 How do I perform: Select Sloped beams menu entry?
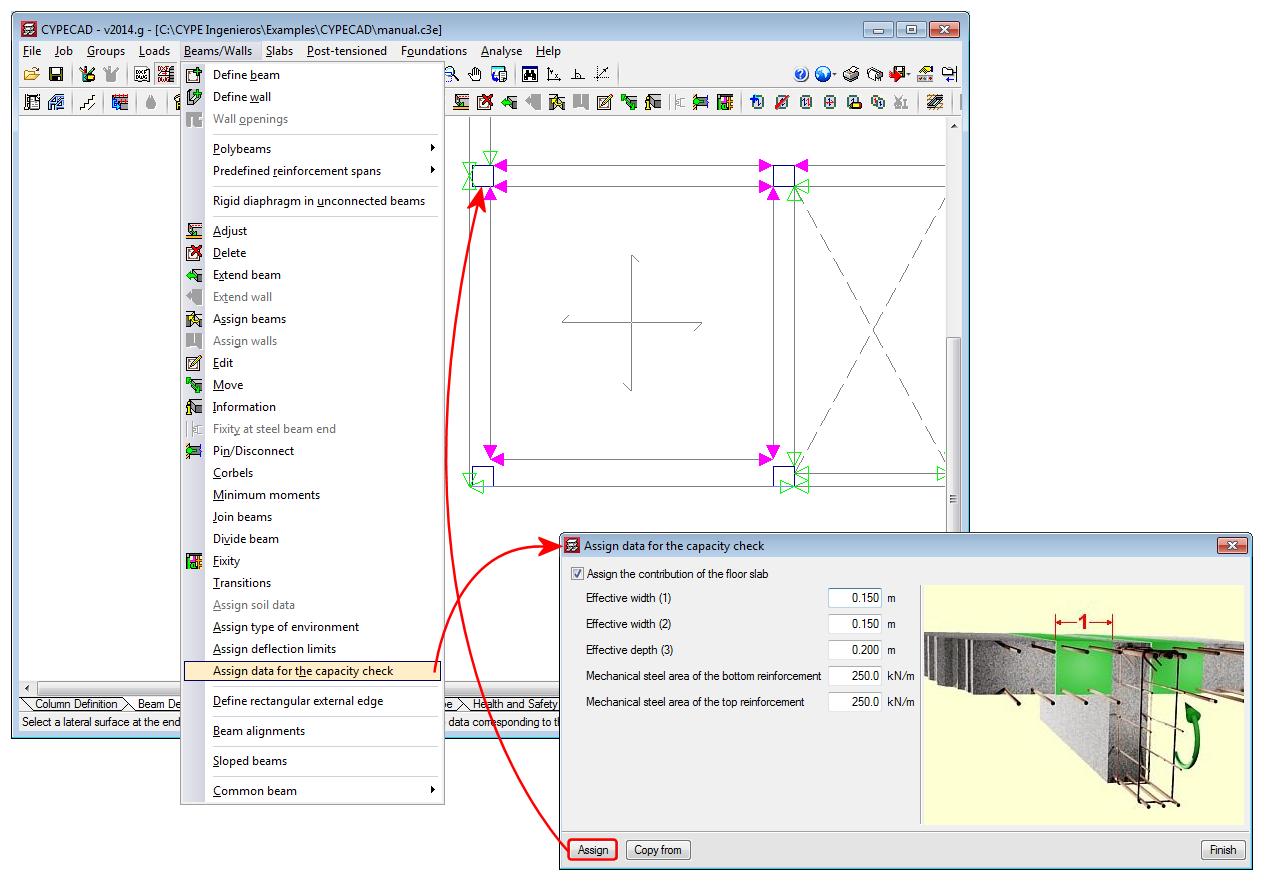[x=250, y=761]
